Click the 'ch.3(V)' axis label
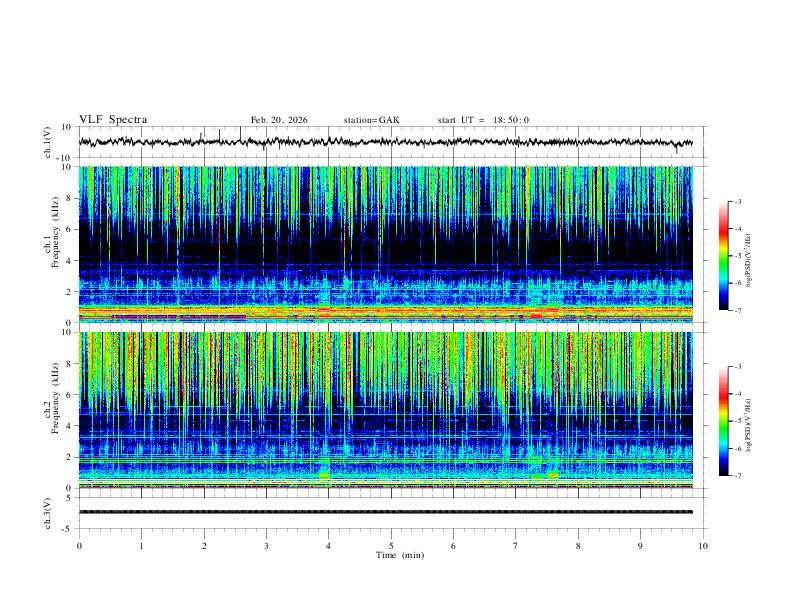Viewport: 792px width, 612px height. [48, 513]
